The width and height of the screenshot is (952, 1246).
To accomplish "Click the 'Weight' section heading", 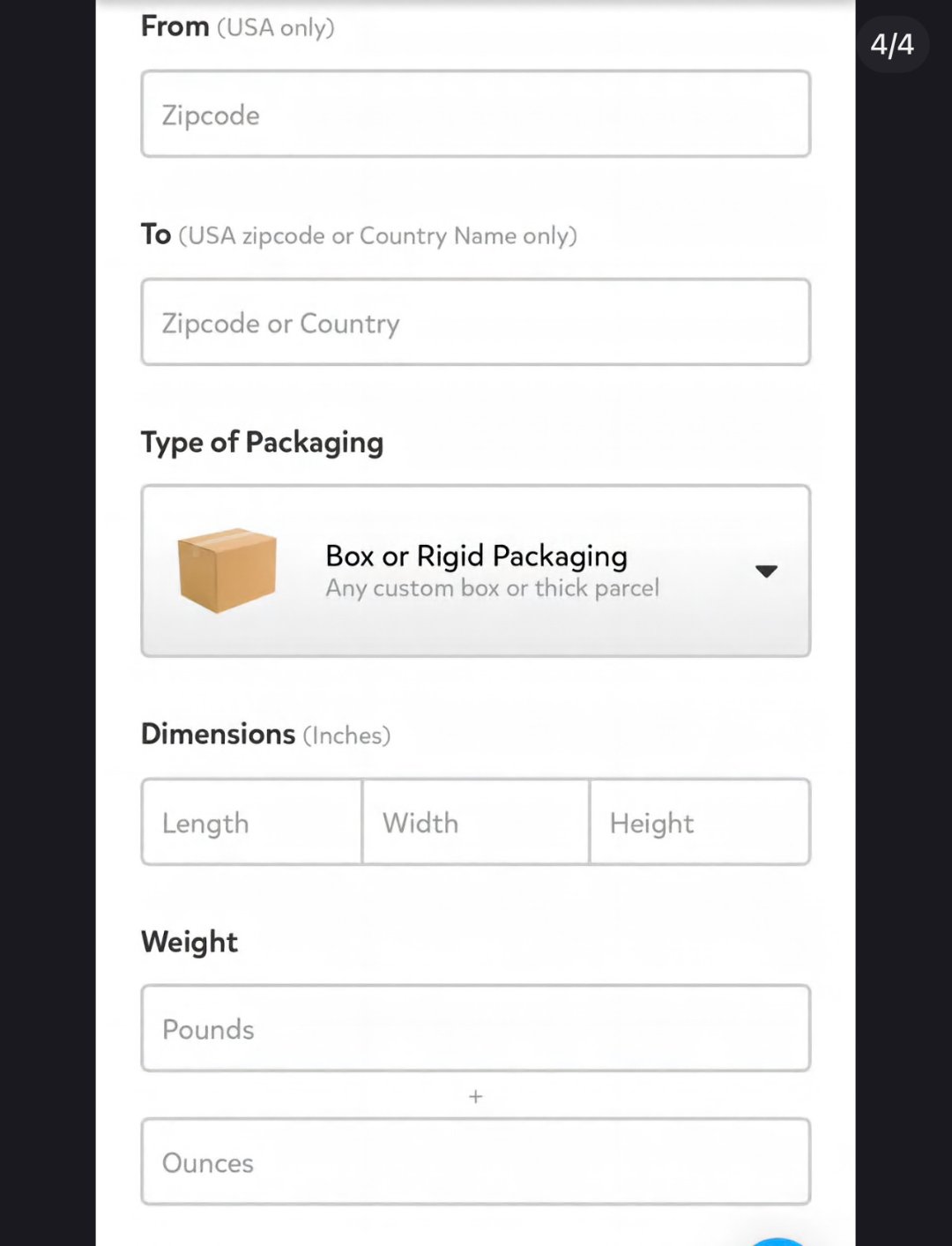I will 190,942.
